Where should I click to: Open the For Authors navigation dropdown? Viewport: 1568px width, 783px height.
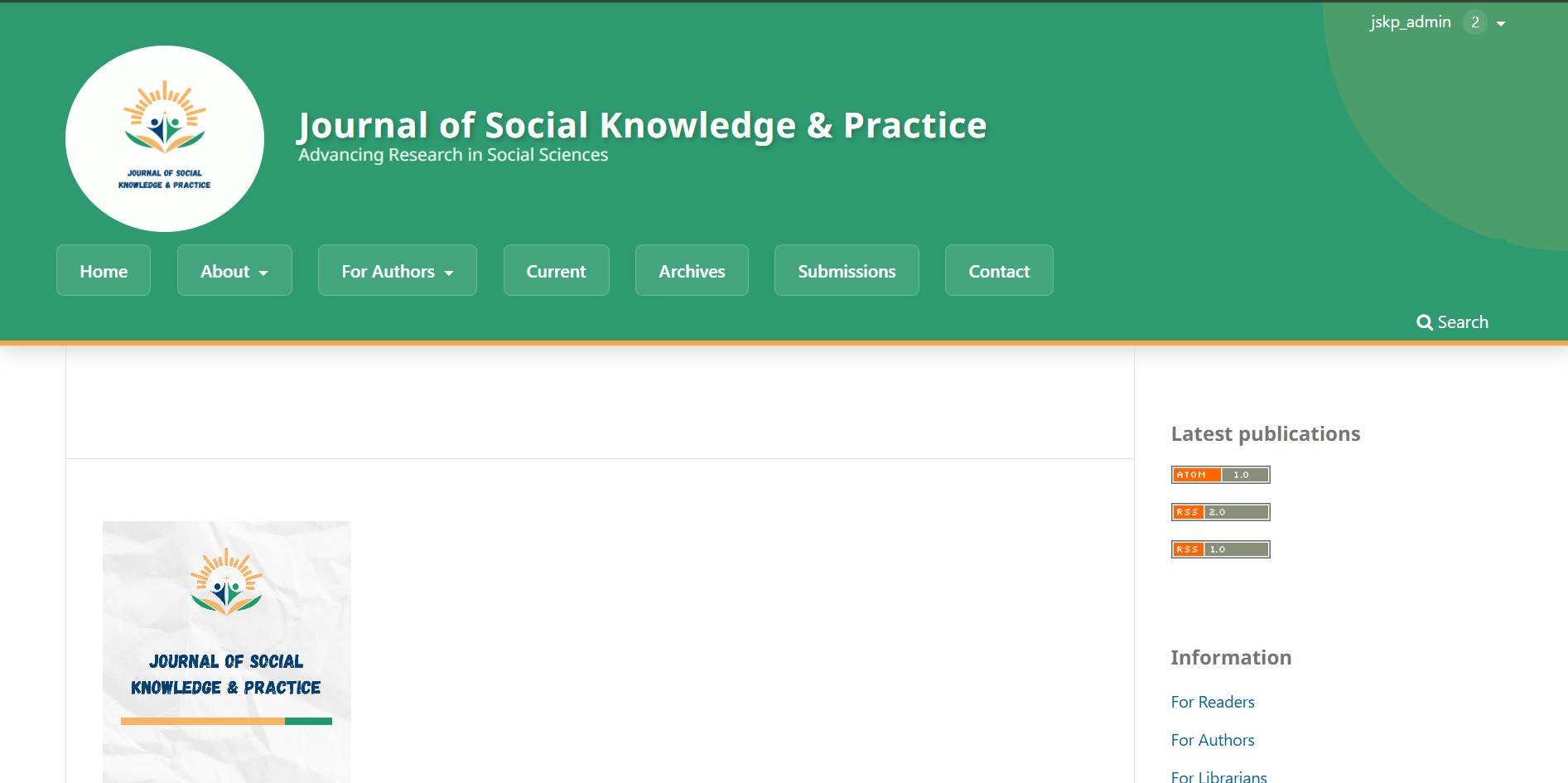tap(398, 271)
